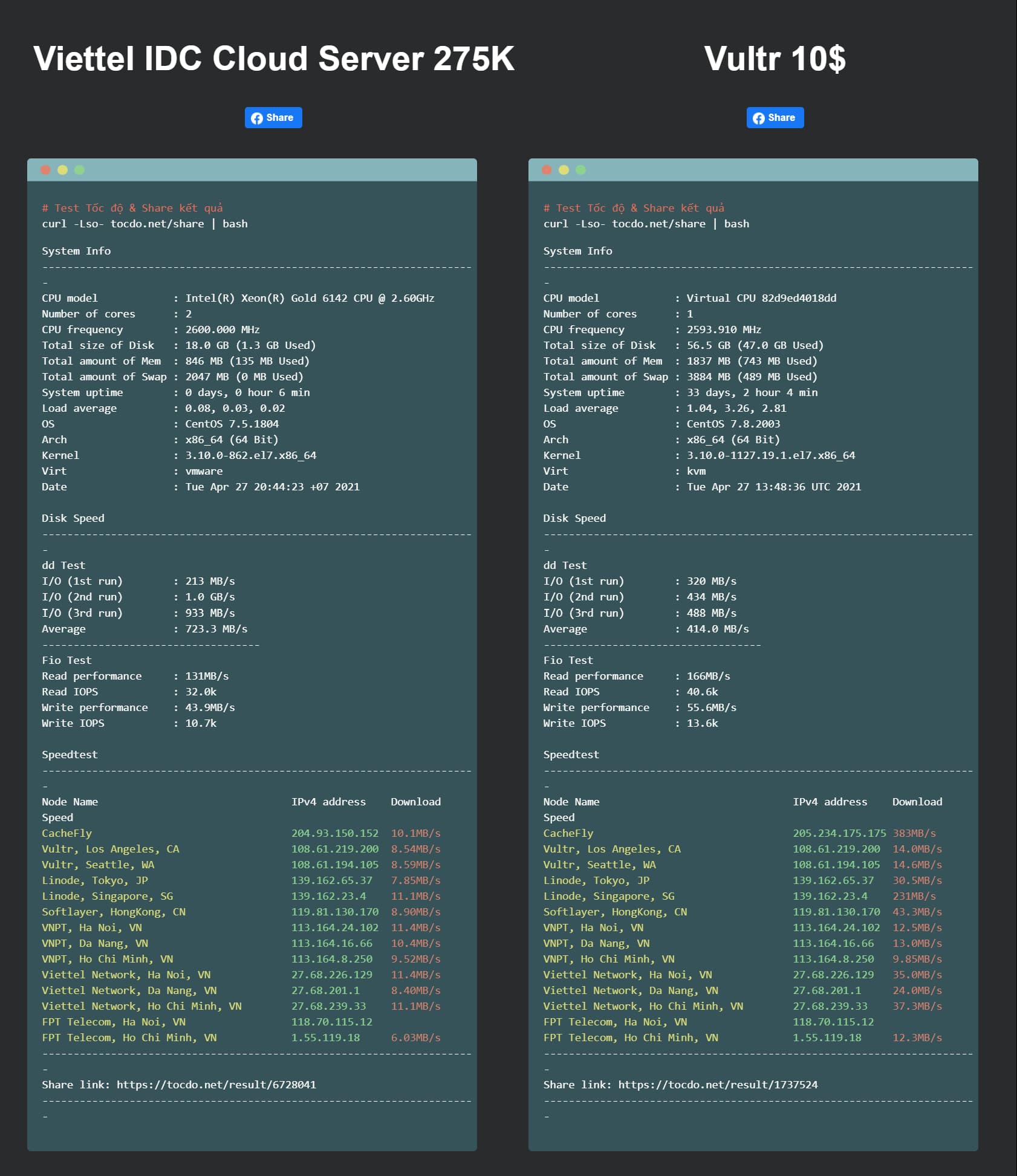Click the red dot in Viettel terminal titlebar
The image size is (1017, 1176).
(x=45, y=170)
